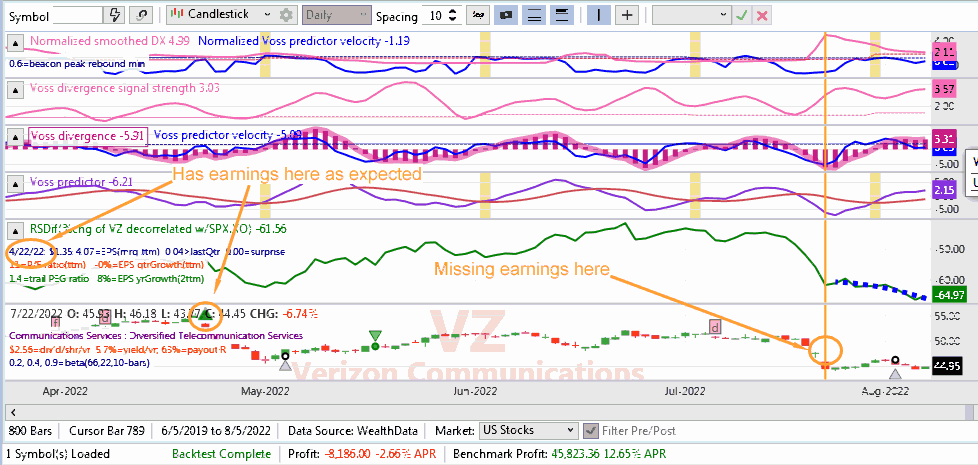The image size is (978, 465).
Task: Toggle the thick-top-bar lines toolbar button
Action: (561, 14)
